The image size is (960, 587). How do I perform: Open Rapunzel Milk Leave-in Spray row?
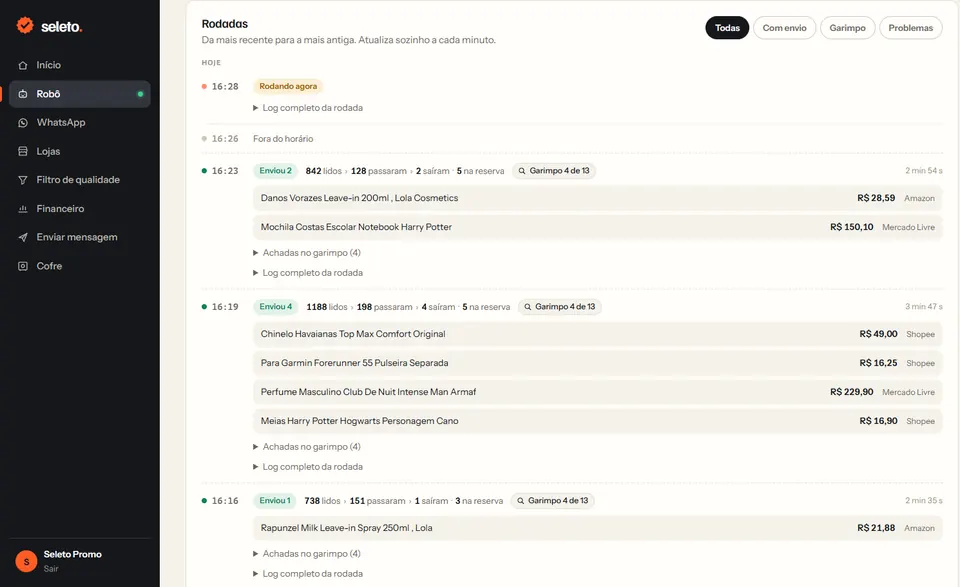[x=598, y=528]
